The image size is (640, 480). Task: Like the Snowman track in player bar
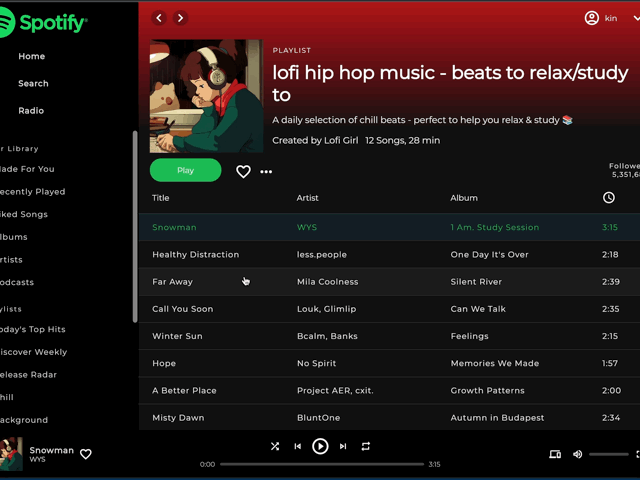pos(86,454)
